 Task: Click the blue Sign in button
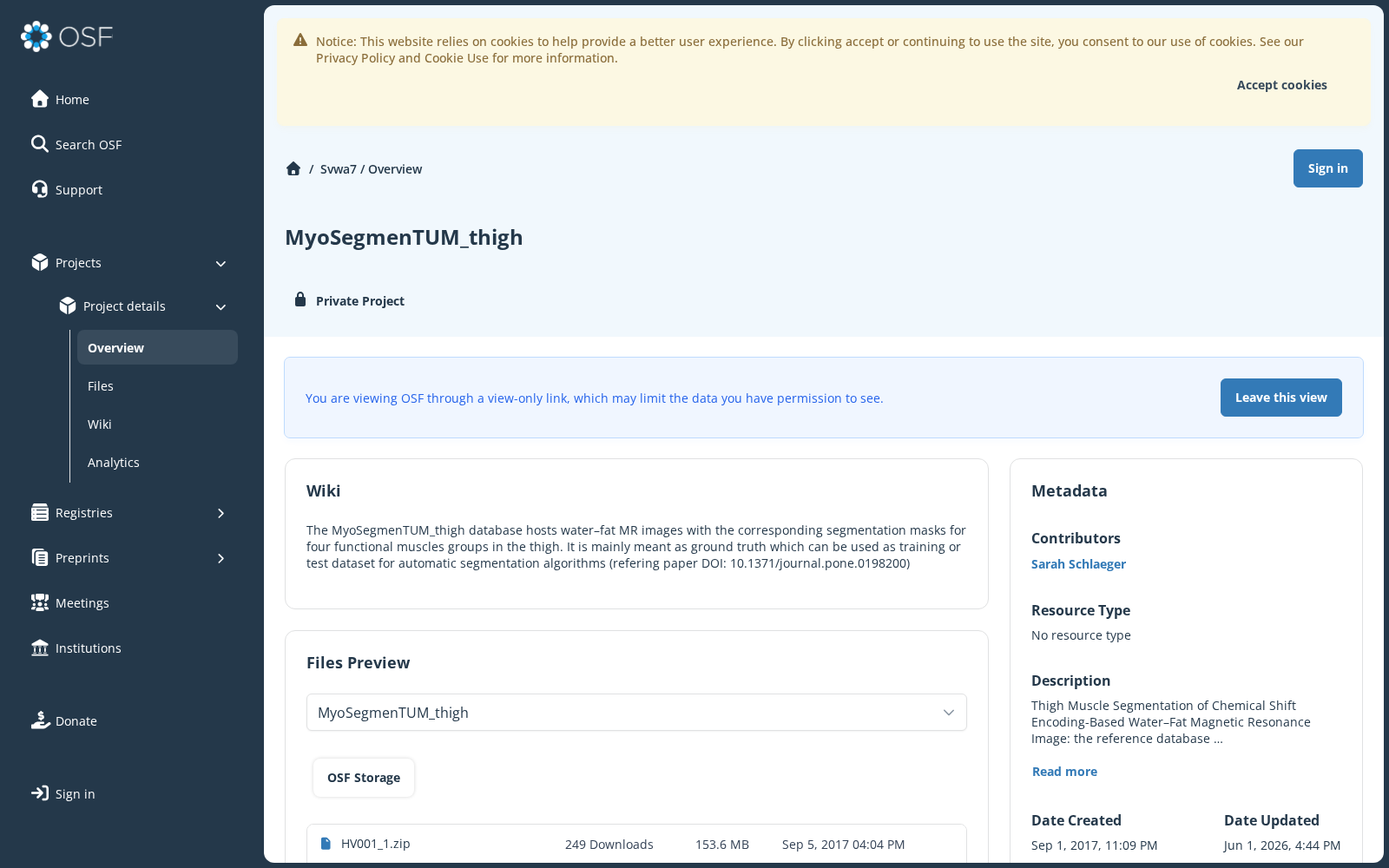click(1327, 168)
